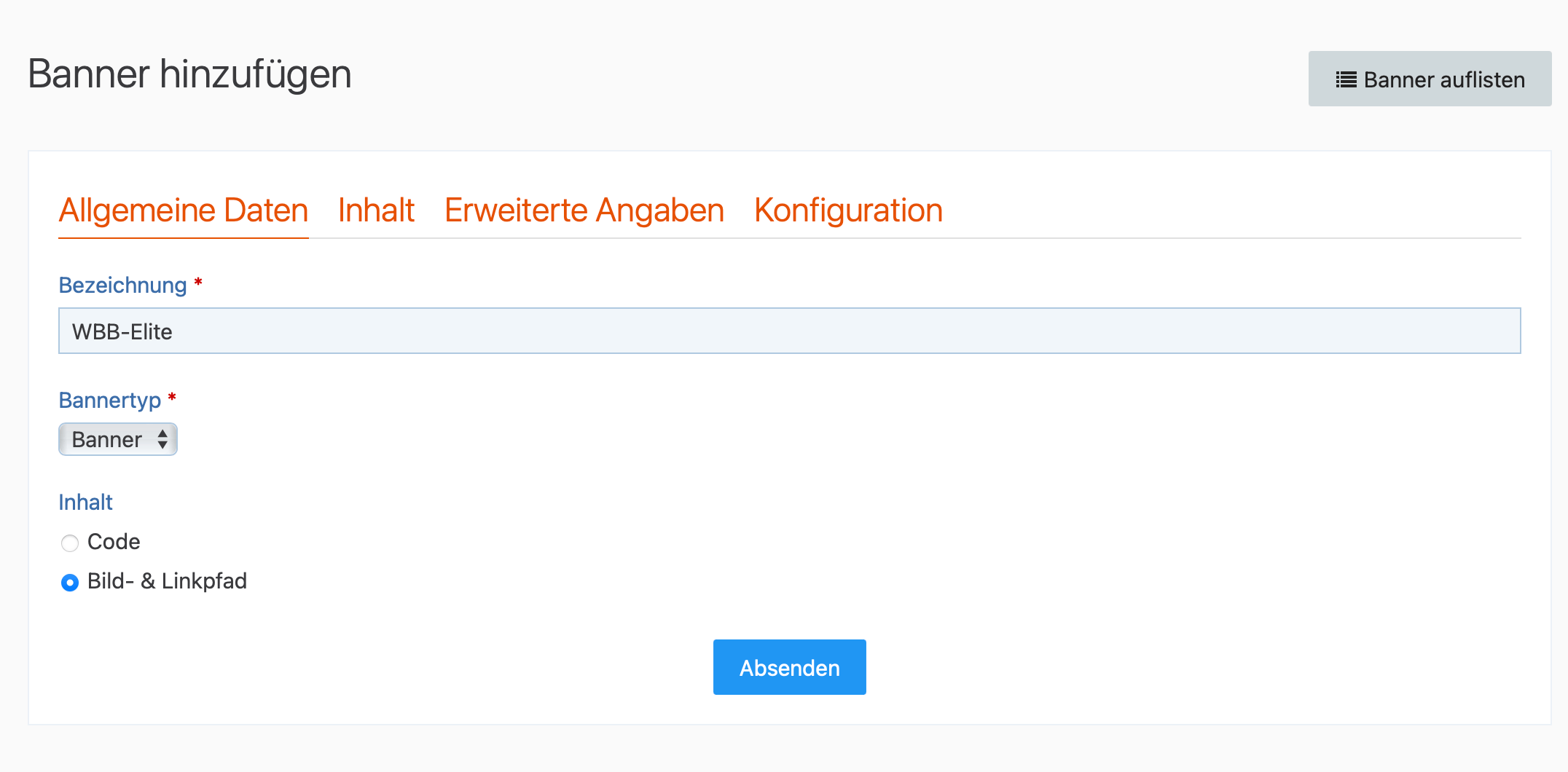1568x772 pixels.
Task: Click the Bannertyp field label
Action: tap(110, 400)
